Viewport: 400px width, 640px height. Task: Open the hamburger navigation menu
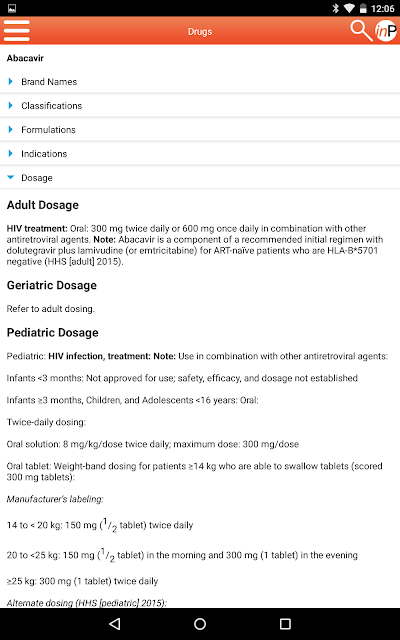16,31
